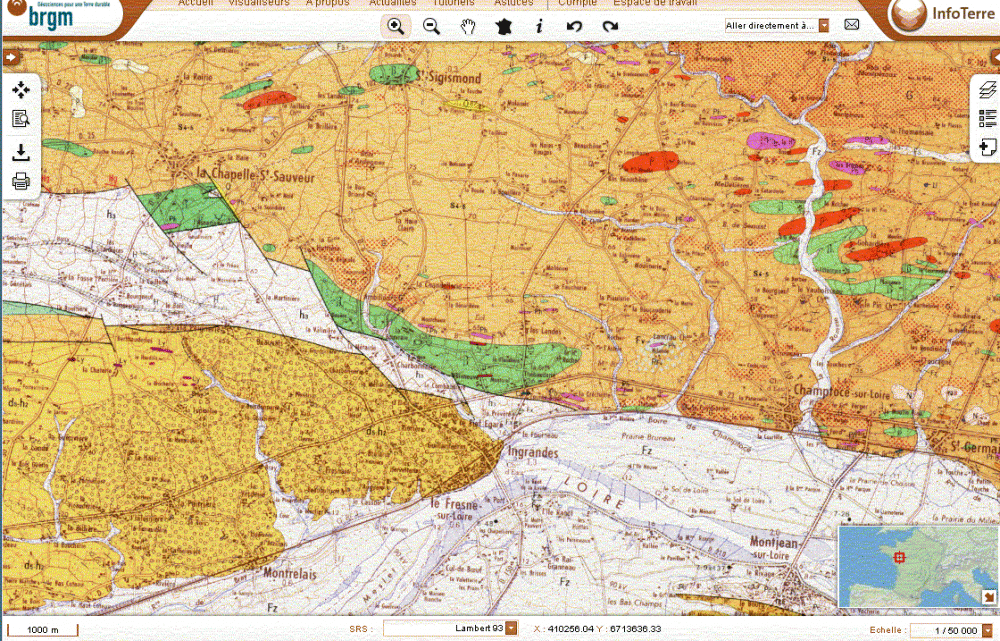The height and width of the screenshot is (641, 1000).
Task: Print the current map
Action: coord(21,182)
